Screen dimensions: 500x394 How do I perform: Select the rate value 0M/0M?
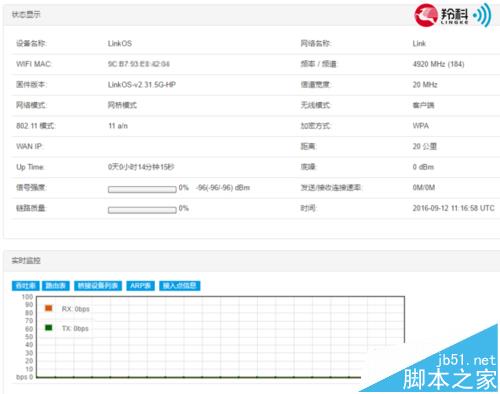(x=424, y=187)
